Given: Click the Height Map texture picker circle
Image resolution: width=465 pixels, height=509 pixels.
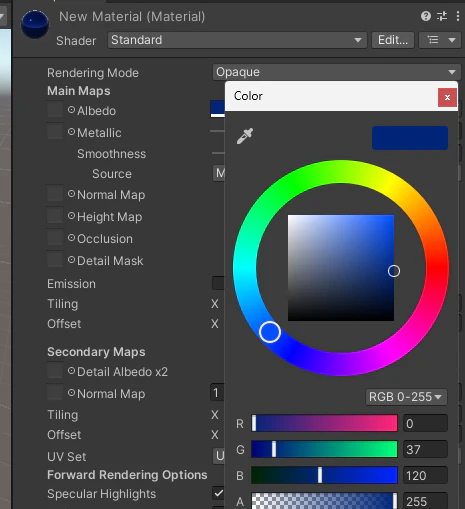Looking at the screenshot, I should (x=71, y=216).
